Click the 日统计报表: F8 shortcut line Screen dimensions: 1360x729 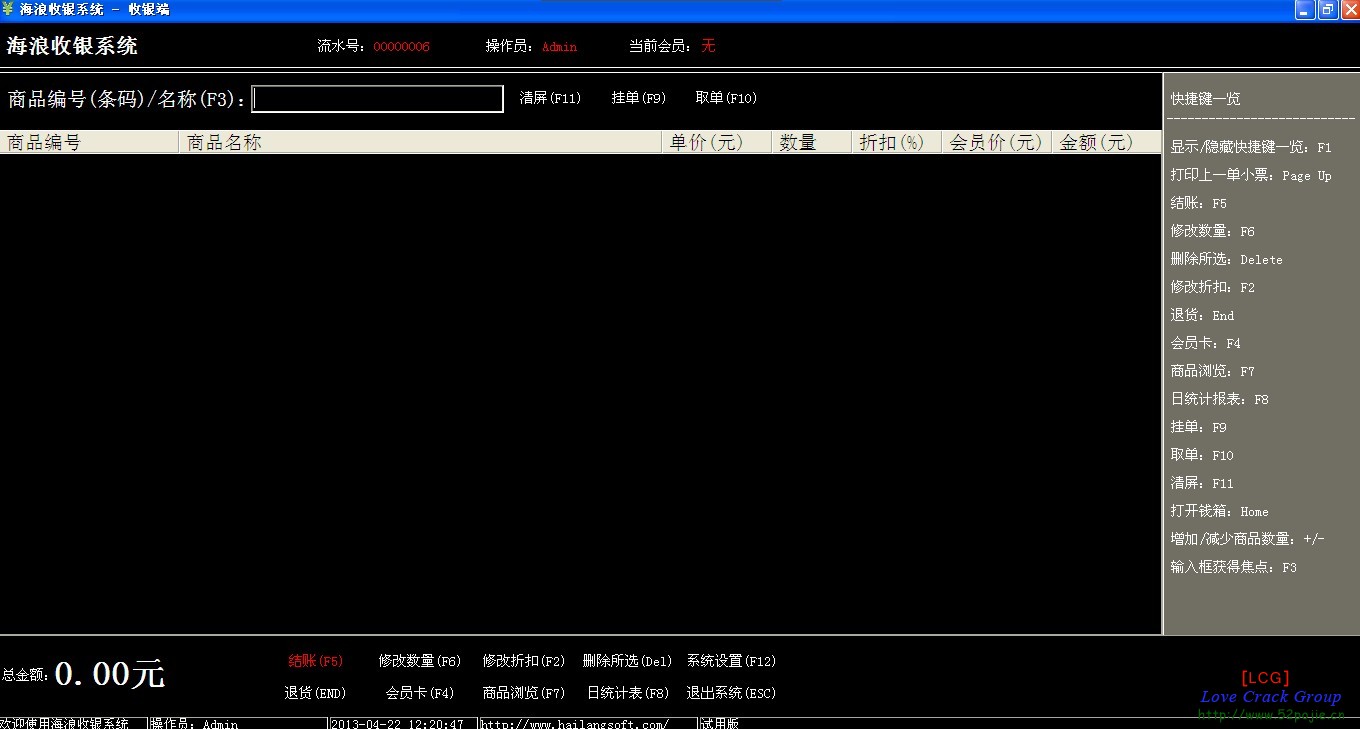1220,399
